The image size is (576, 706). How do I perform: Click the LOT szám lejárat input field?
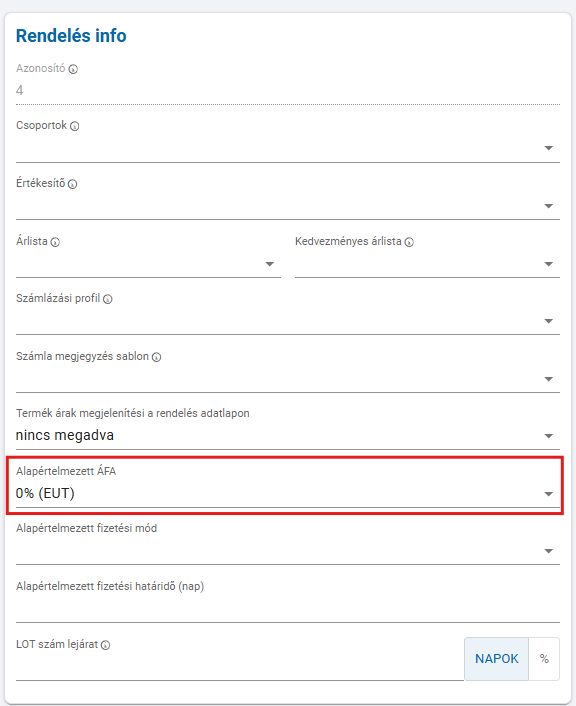click(240, 667)
